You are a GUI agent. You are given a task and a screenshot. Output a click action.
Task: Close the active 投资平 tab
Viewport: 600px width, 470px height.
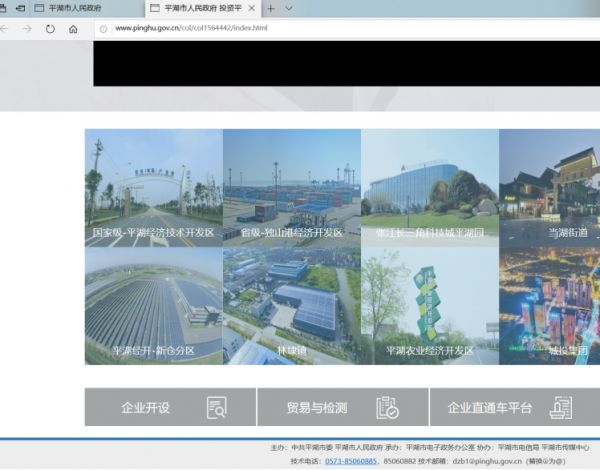[x=252, y=8]
